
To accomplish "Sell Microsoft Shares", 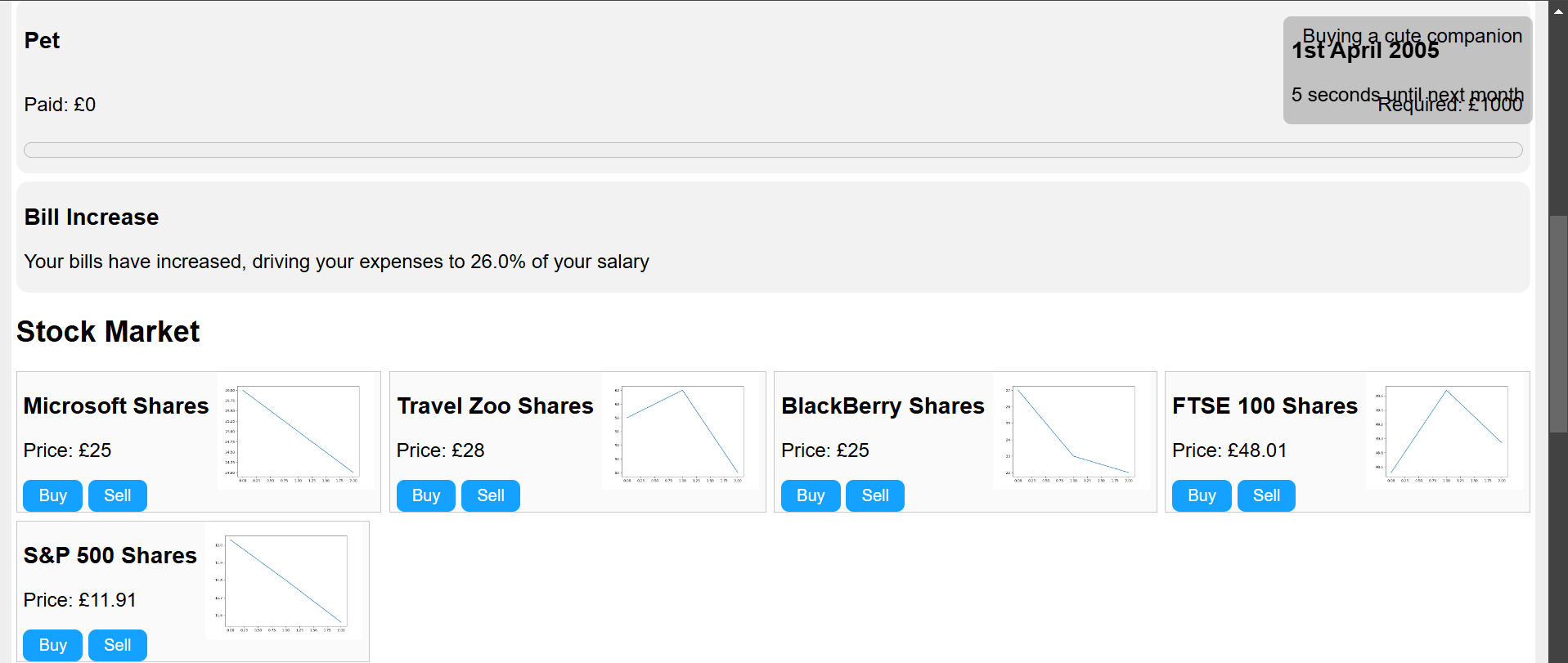I will 117,495.
